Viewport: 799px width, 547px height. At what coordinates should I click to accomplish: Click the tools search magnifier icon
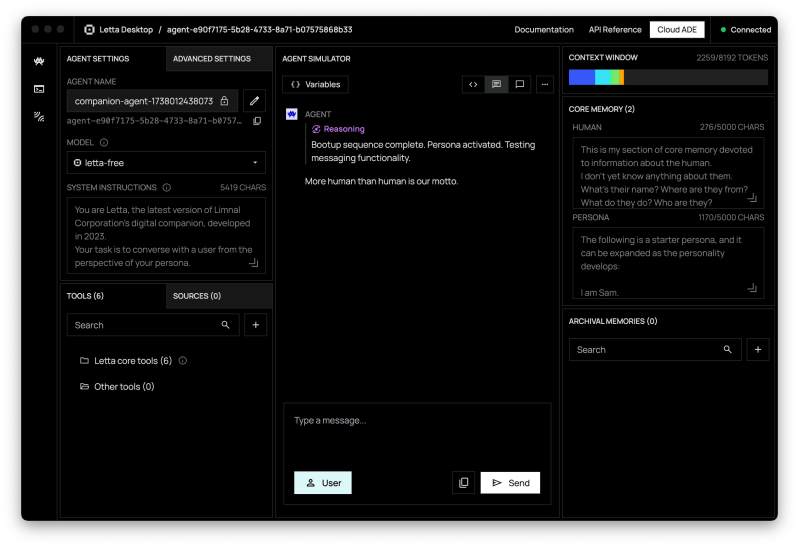225,325
